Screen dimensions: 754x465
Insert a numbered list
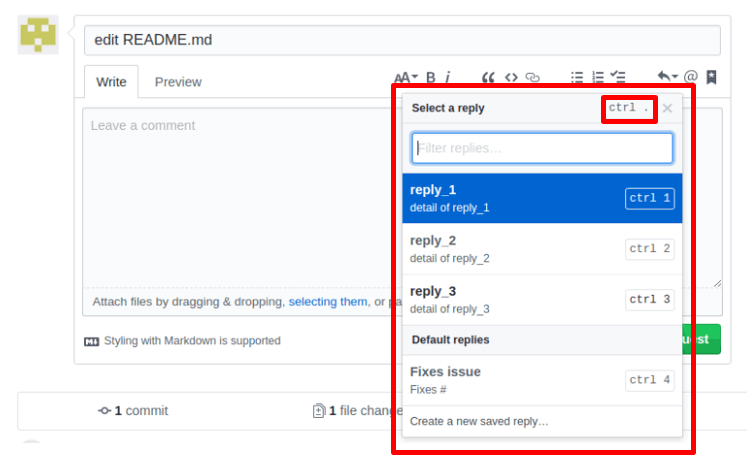(x=598, y=77)
